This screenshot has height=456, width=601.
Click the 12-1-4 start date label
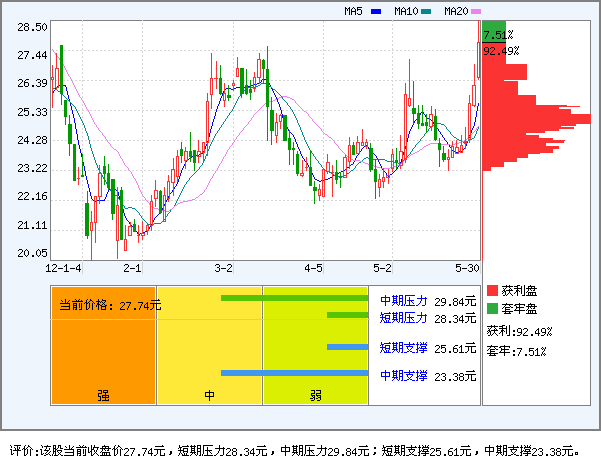click(x=64, y=268)
